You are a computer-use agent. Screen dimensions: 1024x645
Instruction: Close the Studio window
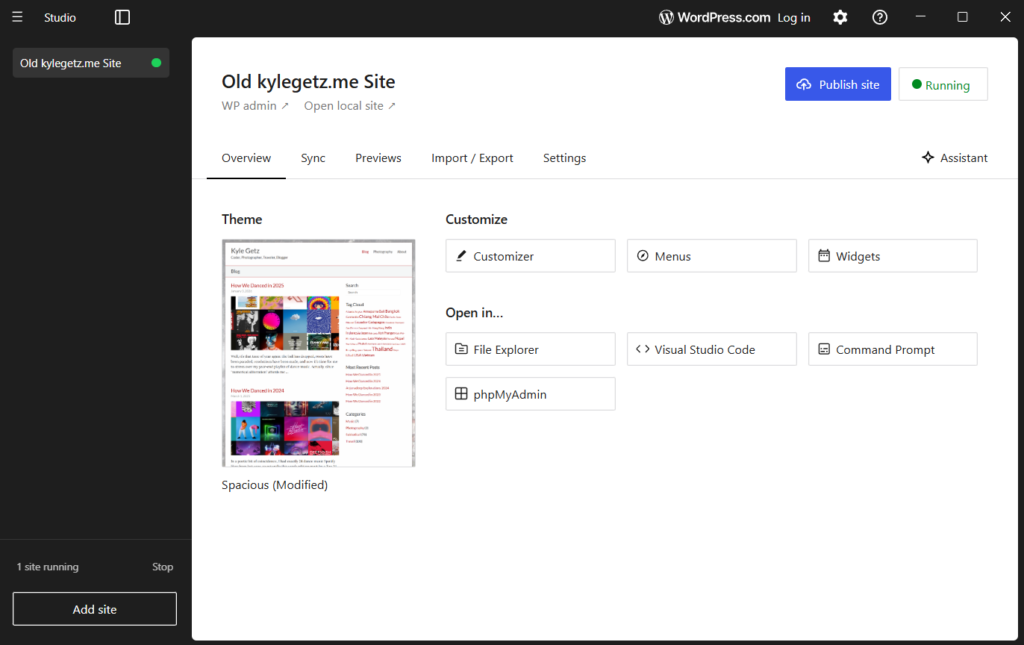click(1005, 17)
